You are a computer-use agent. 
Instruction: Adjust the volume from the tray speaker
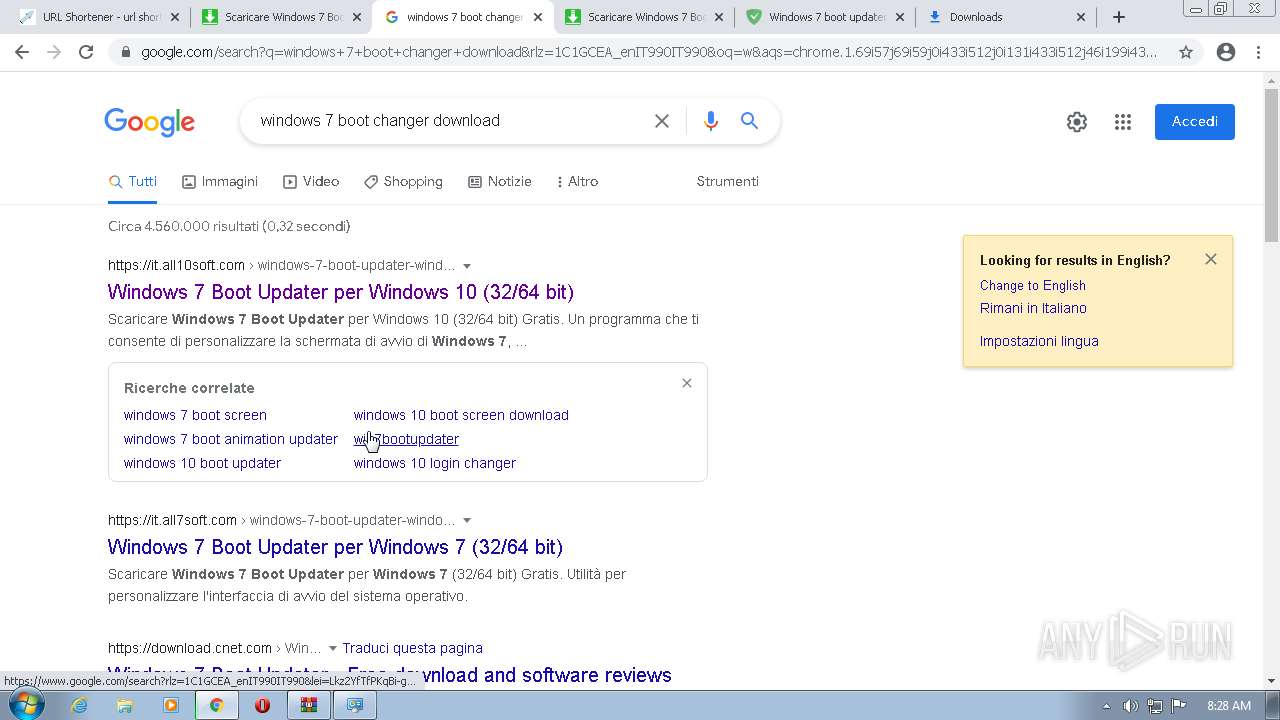click(1130, 706)
